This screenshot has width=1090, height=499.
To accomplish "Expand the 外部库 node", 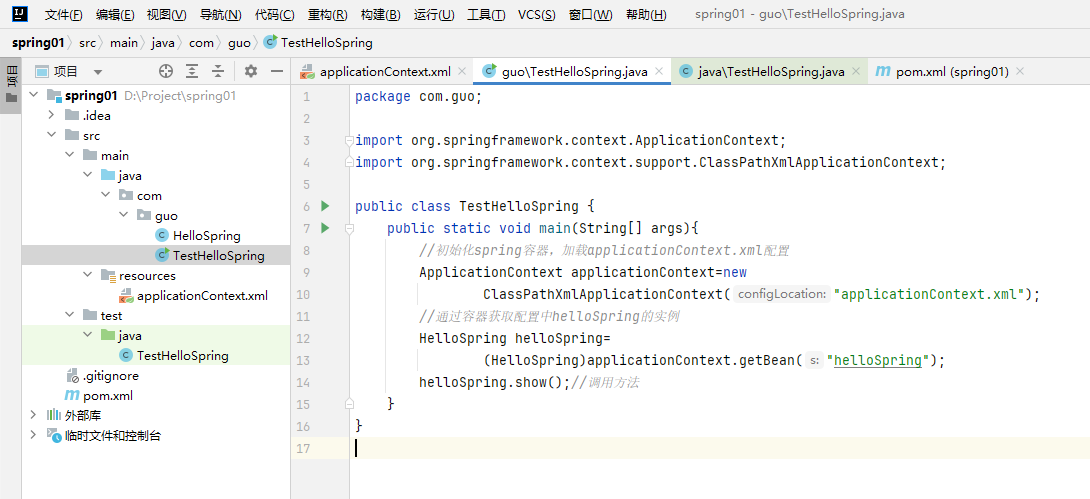I will click(x=34, y=415).
